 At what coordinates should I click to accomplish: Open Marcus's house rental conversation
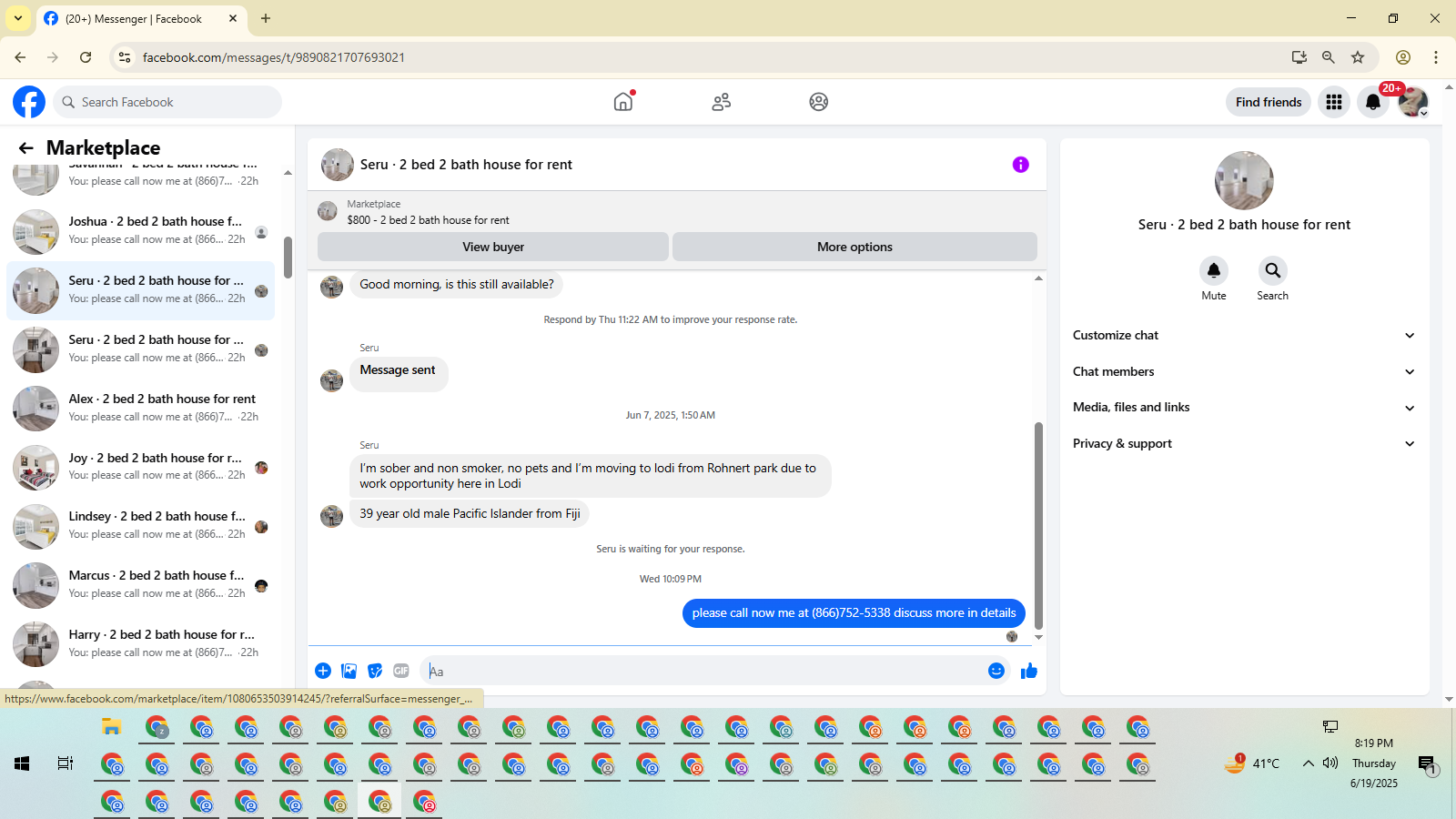point(141,585)
